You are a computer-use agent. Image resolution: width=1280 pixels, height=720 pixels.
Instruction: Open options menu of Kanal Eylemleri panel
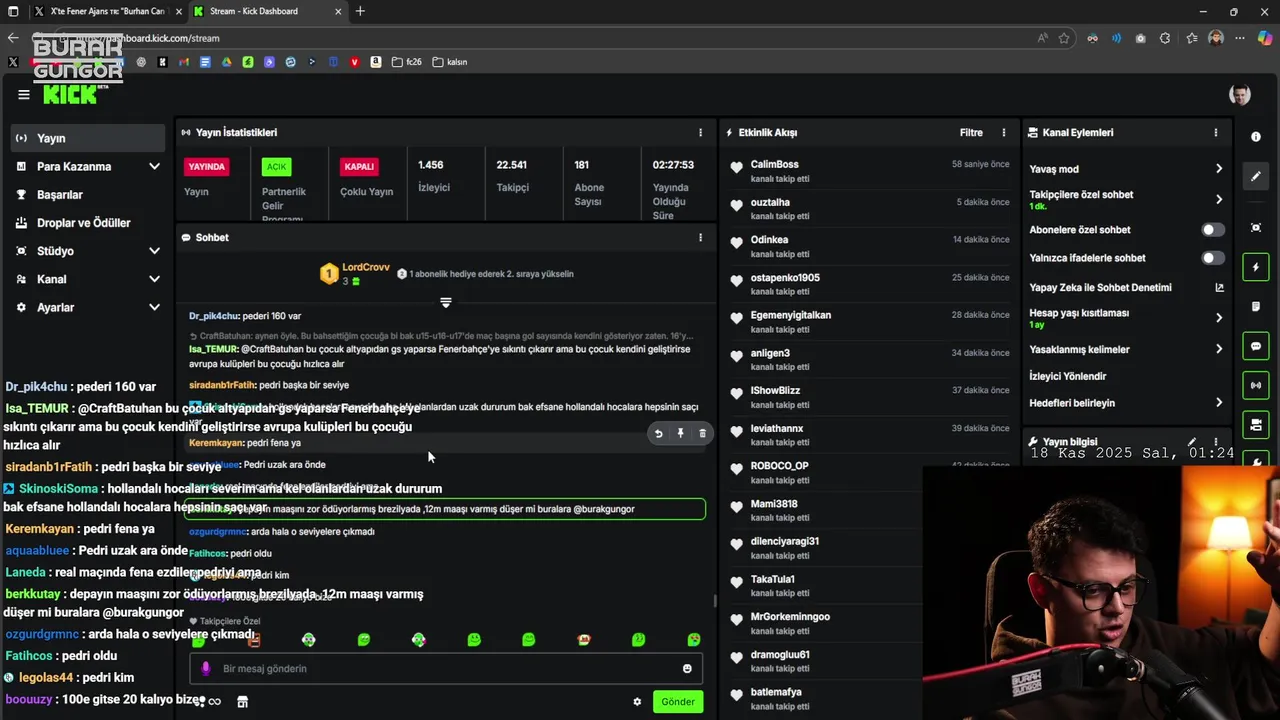(x=1216, y=132)
